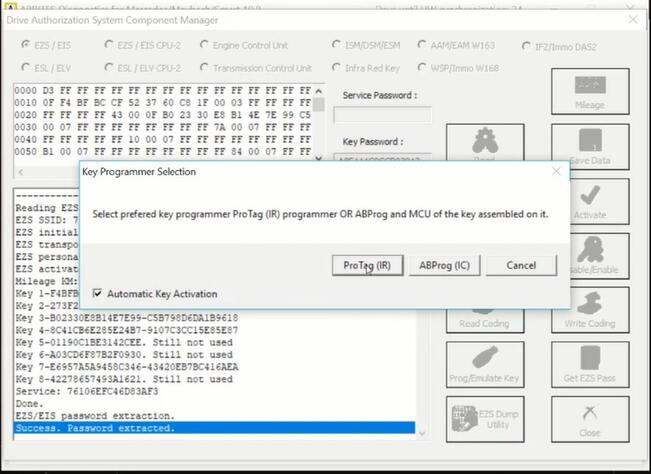The image size is (651, 474).
Task: Click the Service Password input field
Action: [382, 115]
